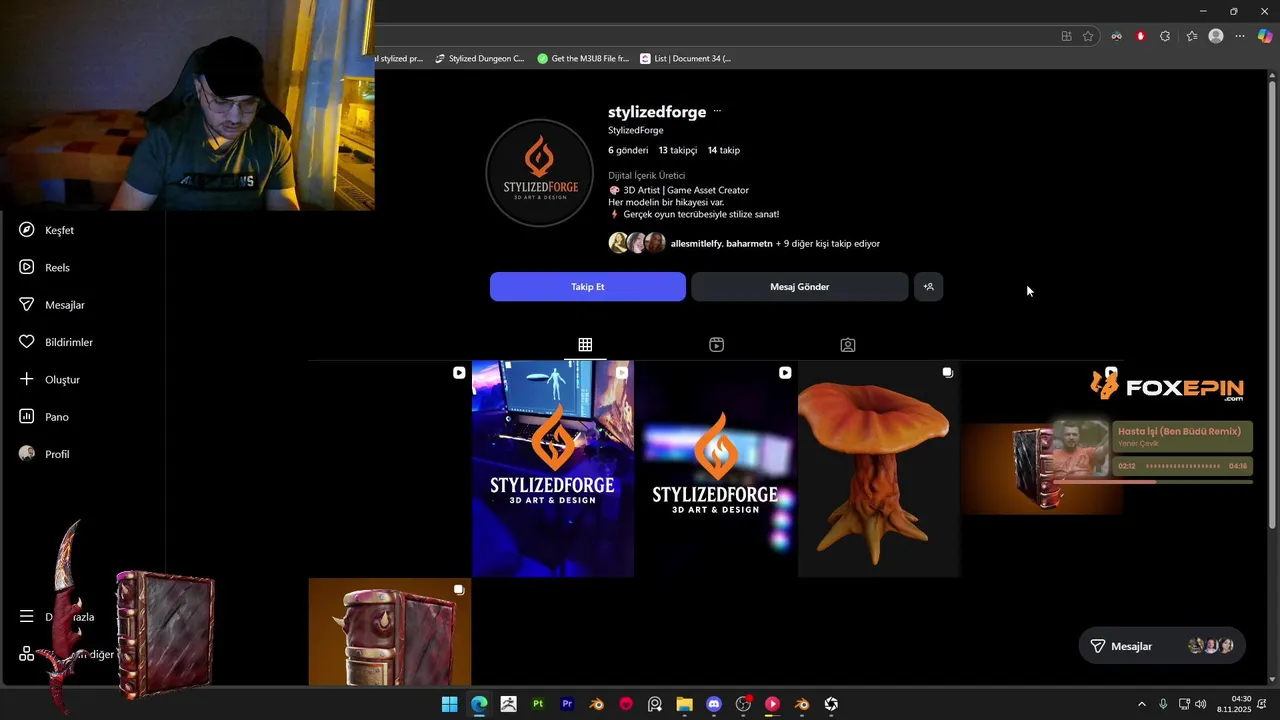This screenshot has width=1280, height=720.
Task: Open the 13 takipçi followers list
Action: (678, 150)
